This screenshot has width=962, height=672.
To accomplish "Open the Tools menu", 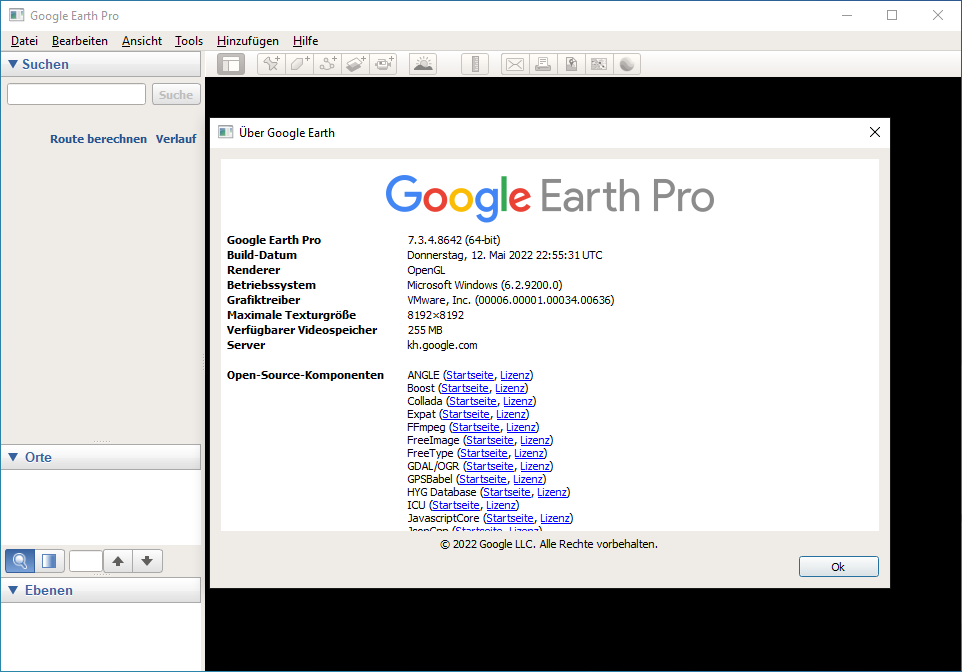I will pos(189,41).
